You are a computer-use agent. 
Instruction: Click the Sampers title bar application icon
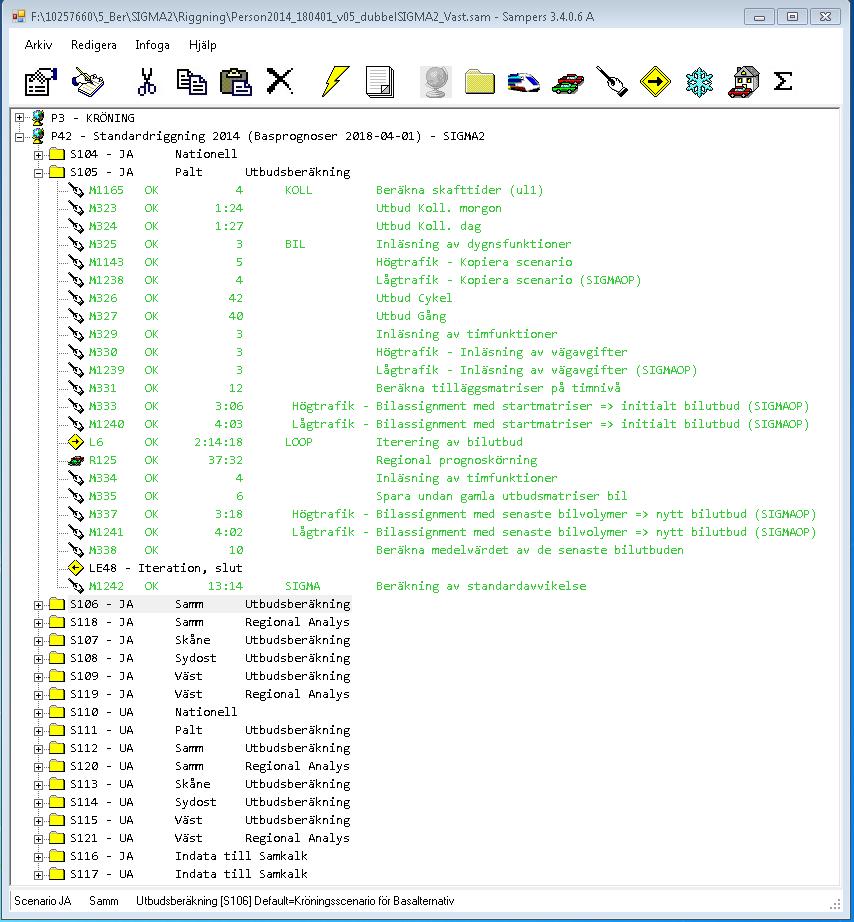[19, 16]
